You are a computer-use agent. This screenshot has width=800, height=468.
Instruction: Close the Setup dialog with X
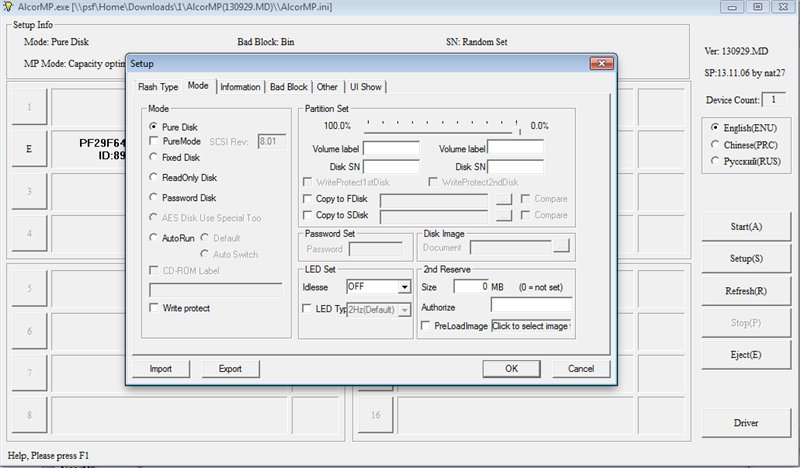click(602, 63)
